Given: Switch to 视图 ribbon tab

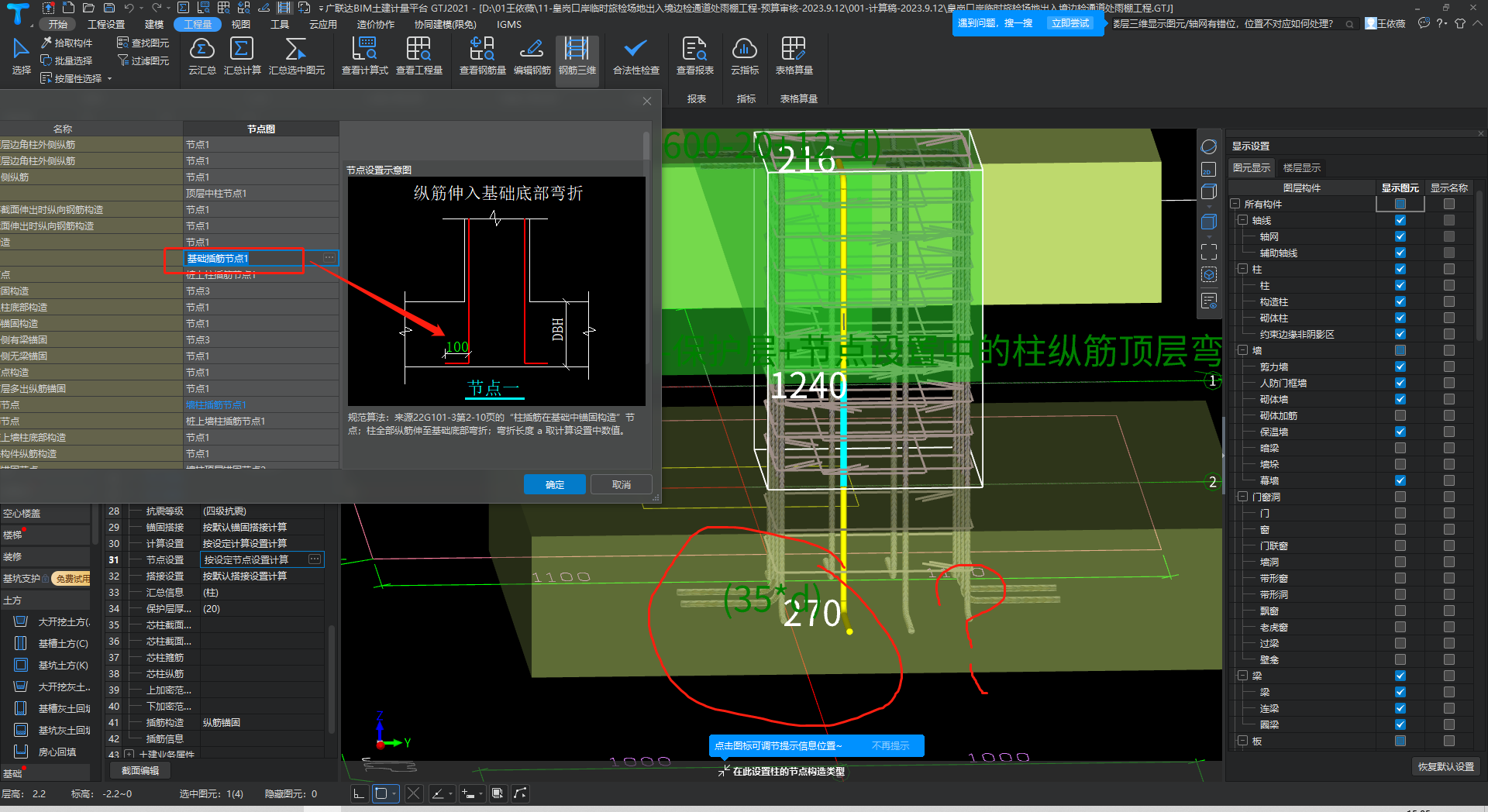Looking at the screenshot, I should (x=241, y=24).
